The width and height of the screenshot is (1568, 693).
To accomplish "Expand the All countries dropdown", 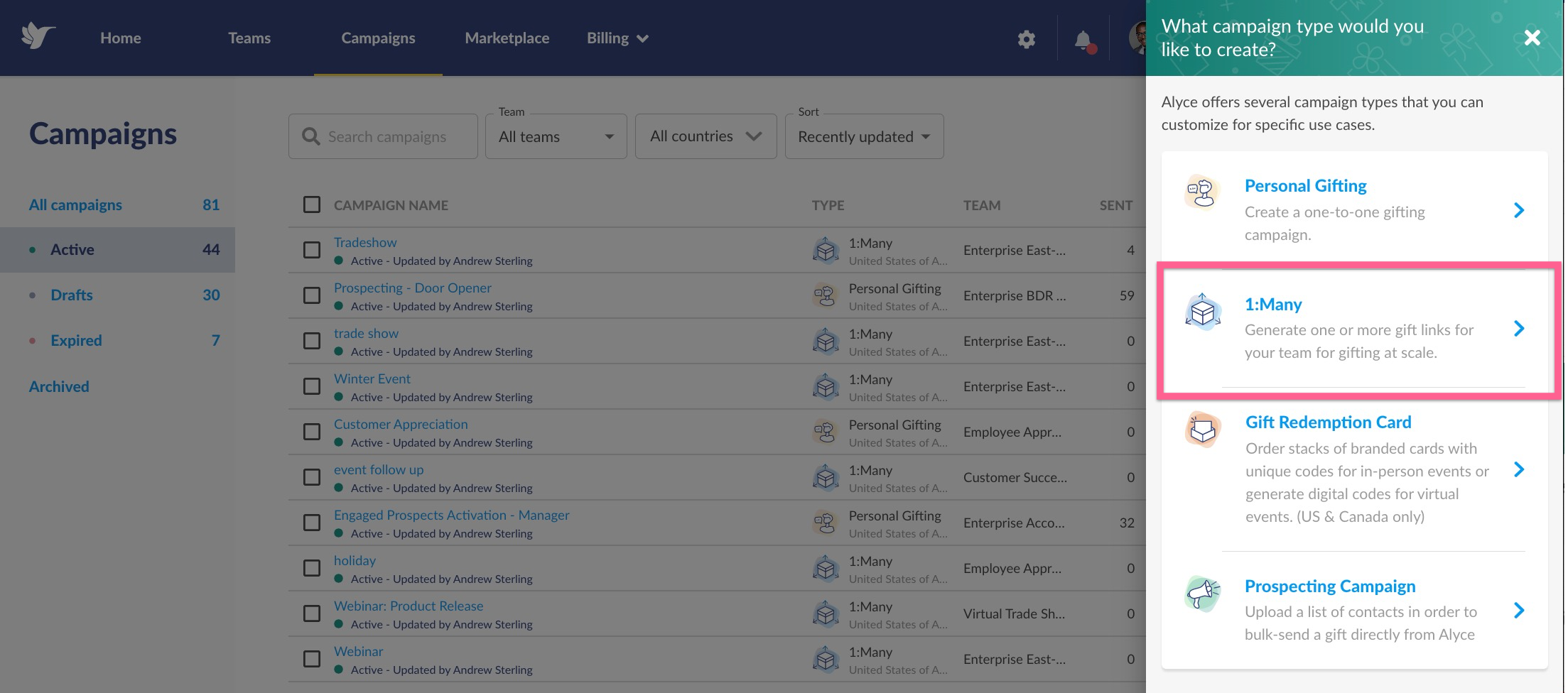I will pos(705,136).
